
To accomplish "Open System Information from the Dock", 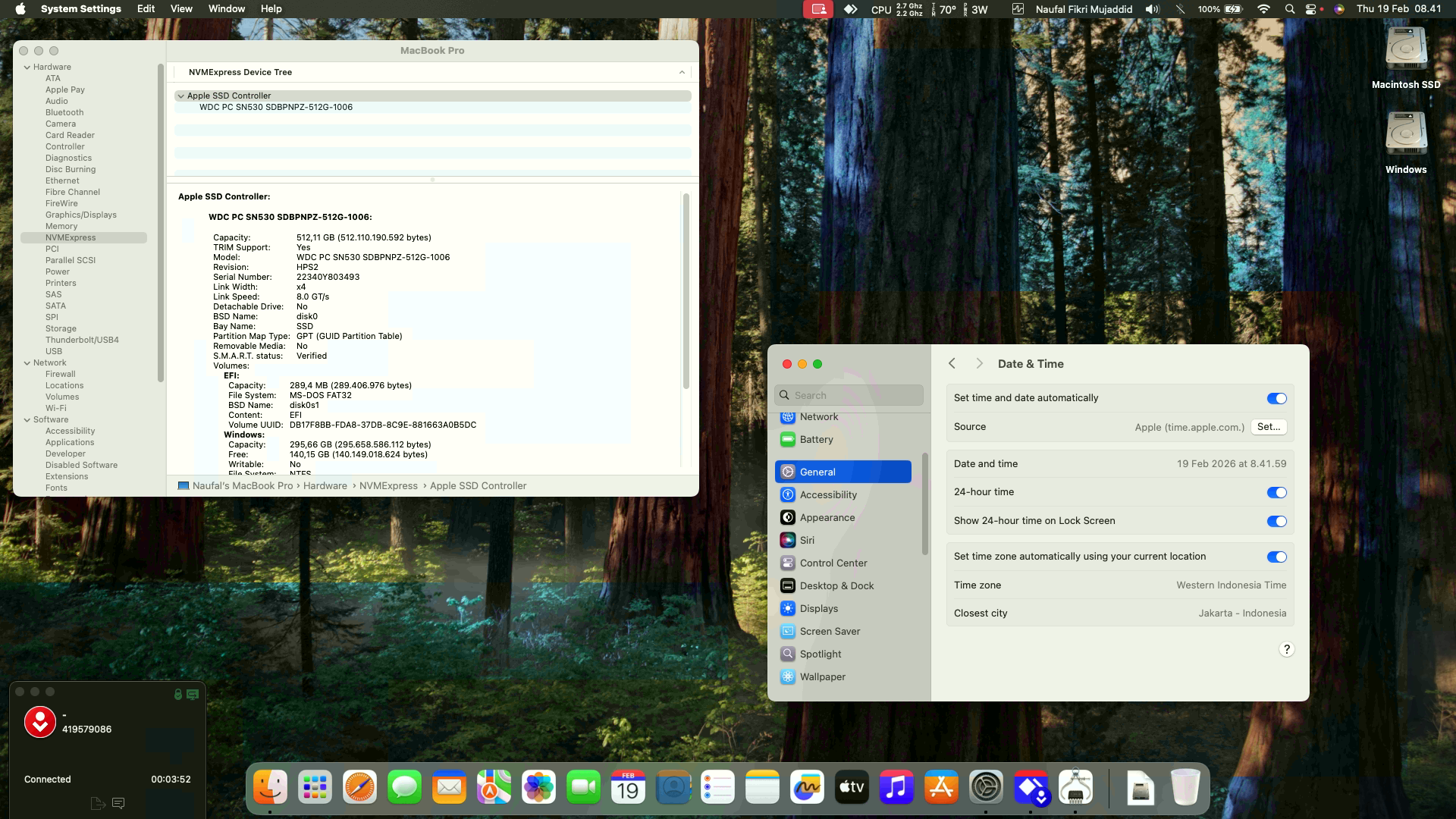I will click(1075, 788).
